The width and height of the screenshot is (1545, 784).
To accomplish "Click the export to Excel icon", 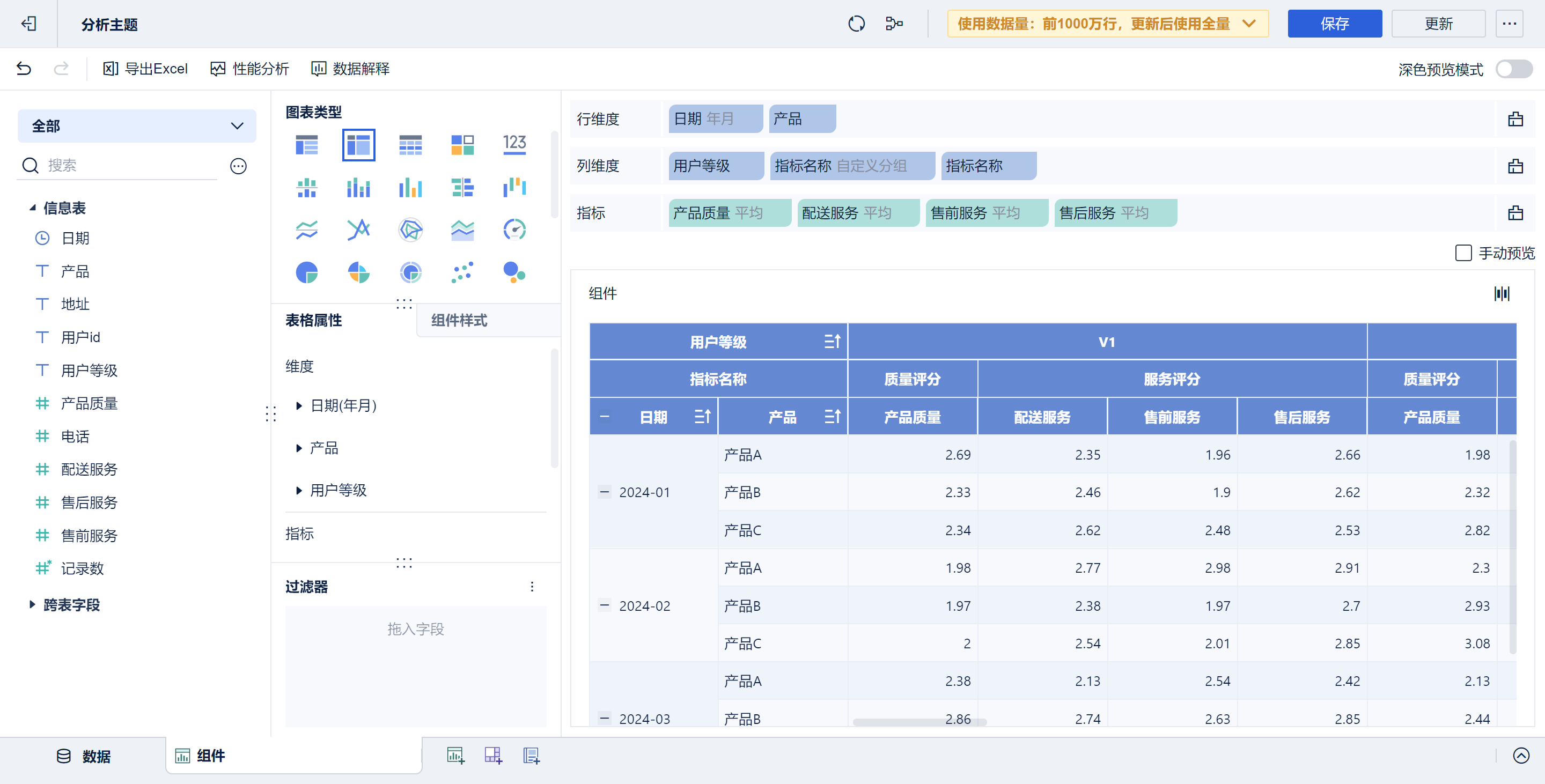I will [x=111, y=69].
